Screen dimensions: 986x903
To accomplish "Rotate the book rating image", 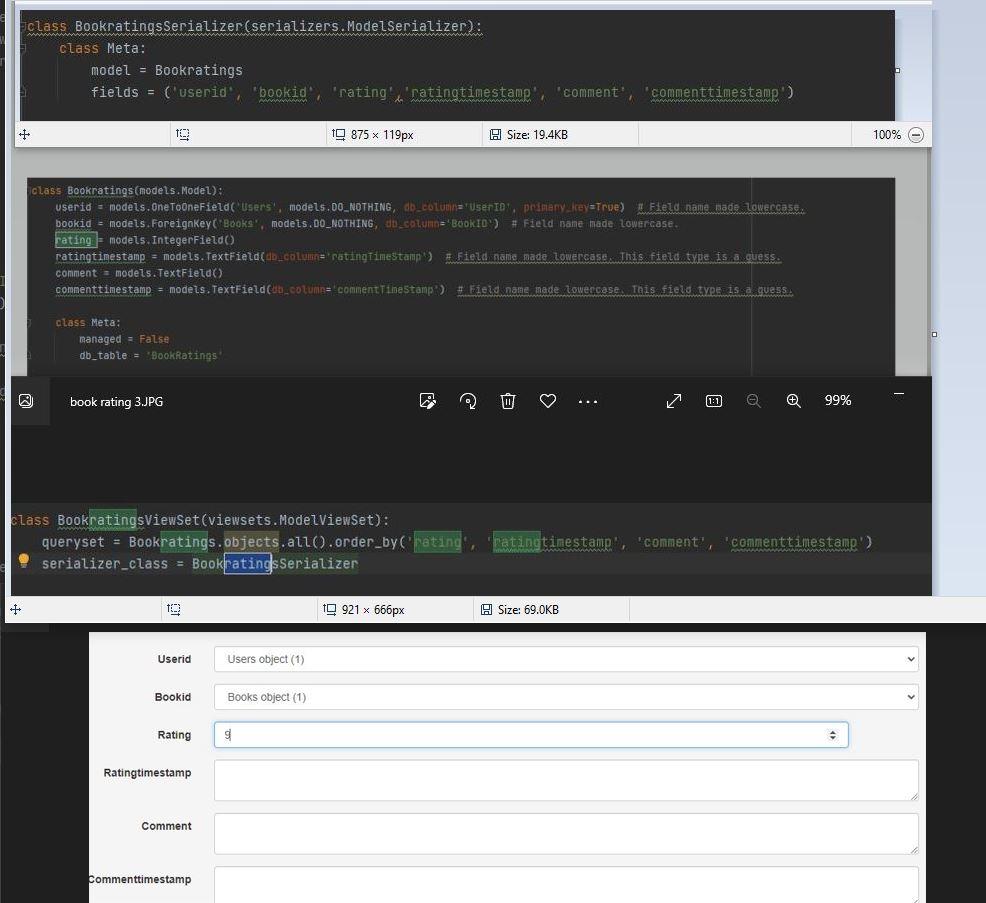I will [x=468, y=401].
